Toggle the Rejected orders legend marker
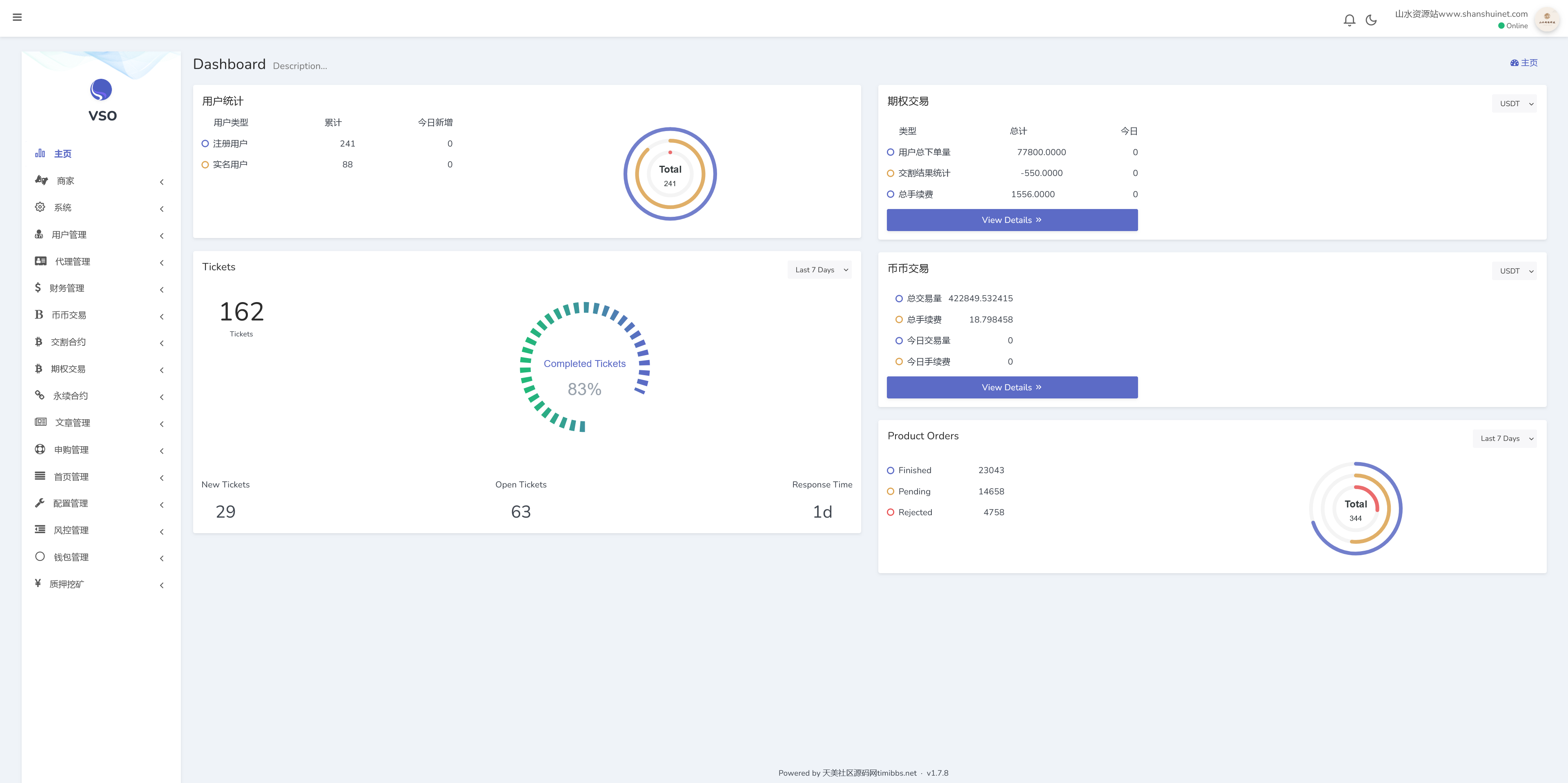Screen dimensions: 1568x783 click(x=891, y=512)
